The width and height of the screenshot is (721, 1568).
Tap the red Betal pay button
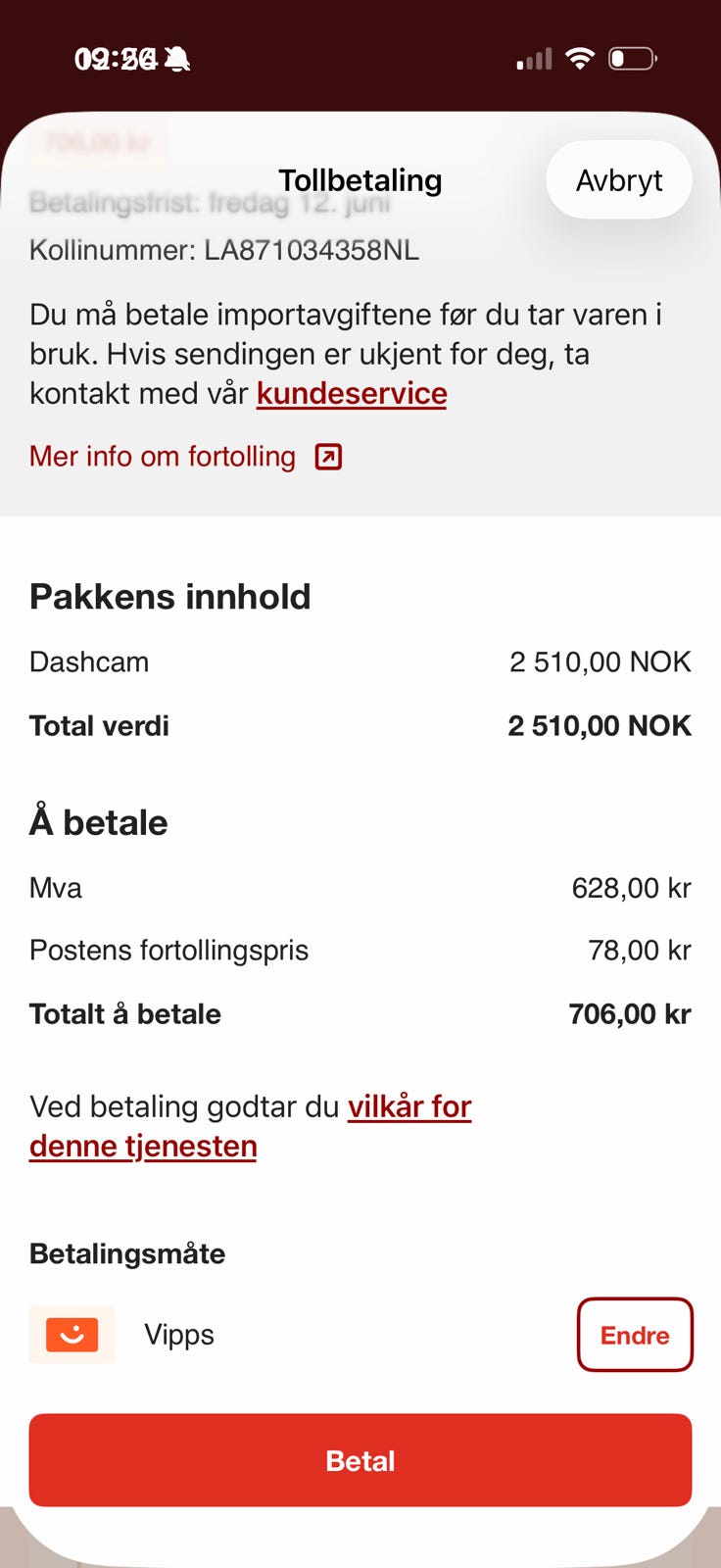[x=360, y=1460]
